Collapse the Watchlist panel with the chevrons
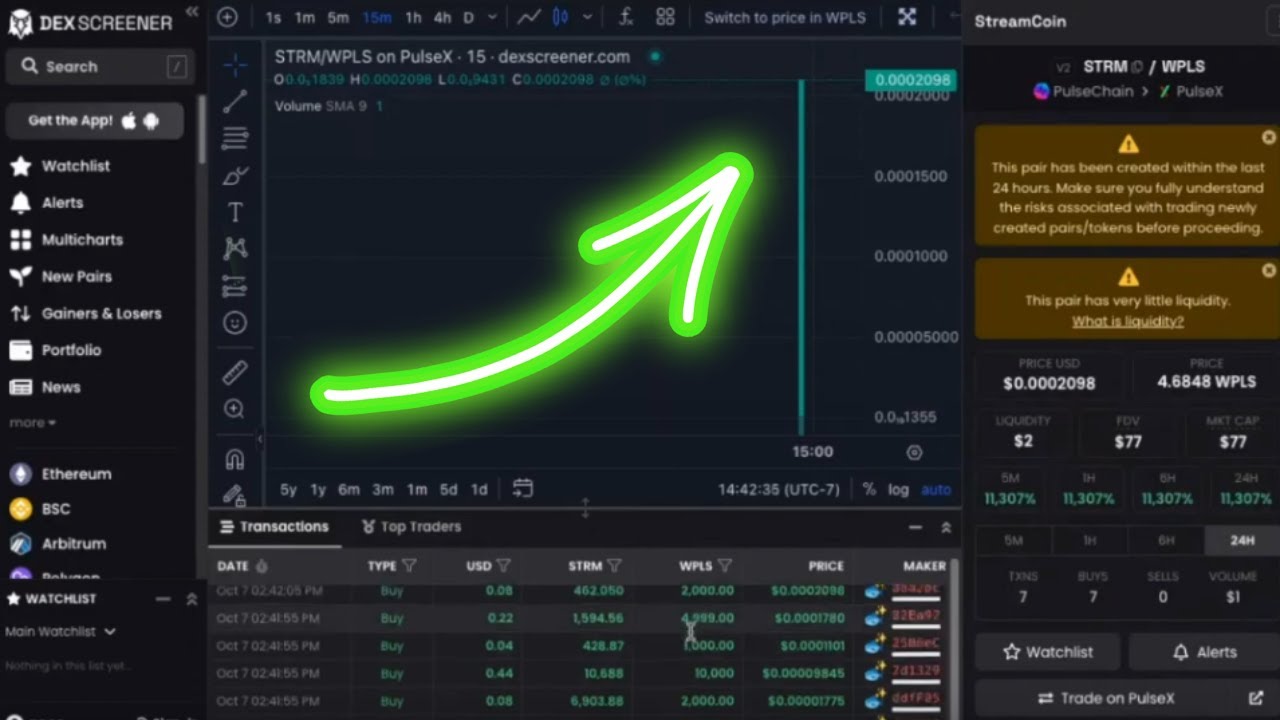 click(x=191, y=599)
